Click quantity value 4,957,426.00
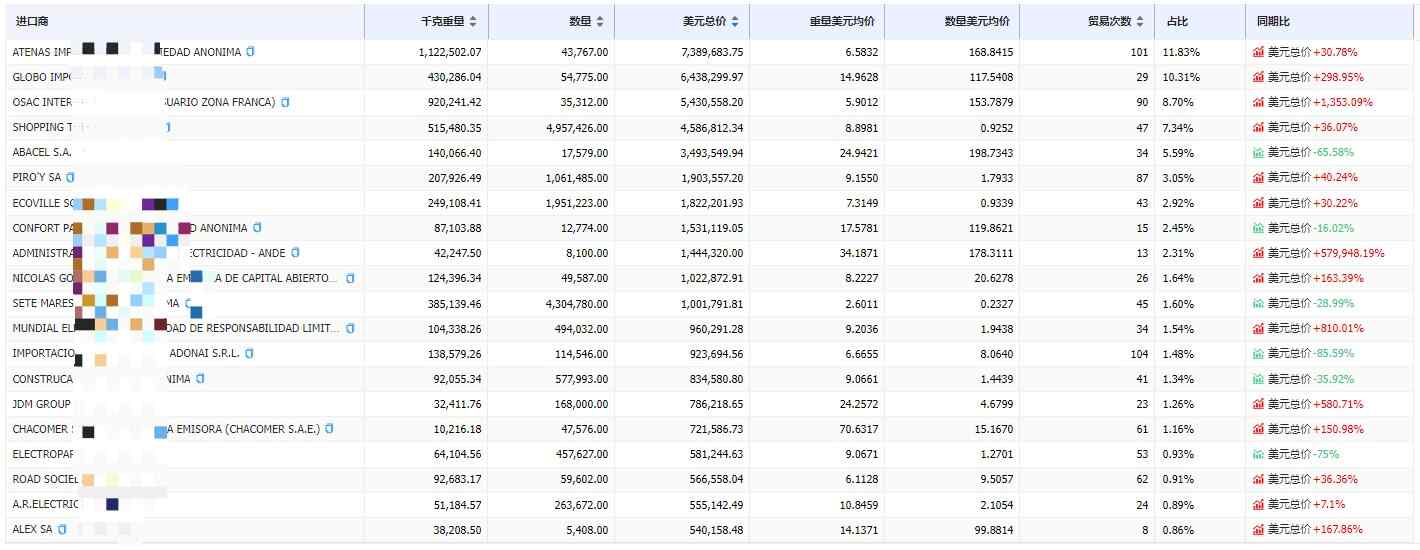This screenshot has width=1420, height=550. [x=577, y=127]
